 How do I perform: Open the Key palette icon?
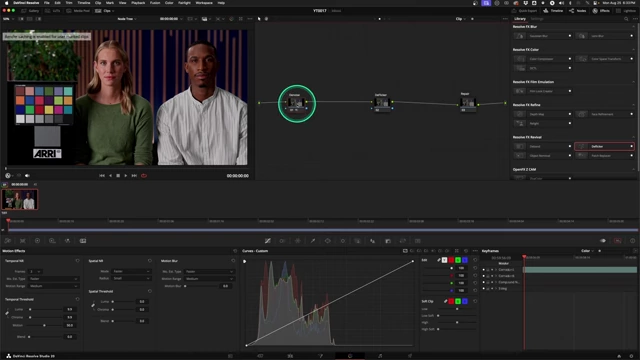click(x=388, y=241)
